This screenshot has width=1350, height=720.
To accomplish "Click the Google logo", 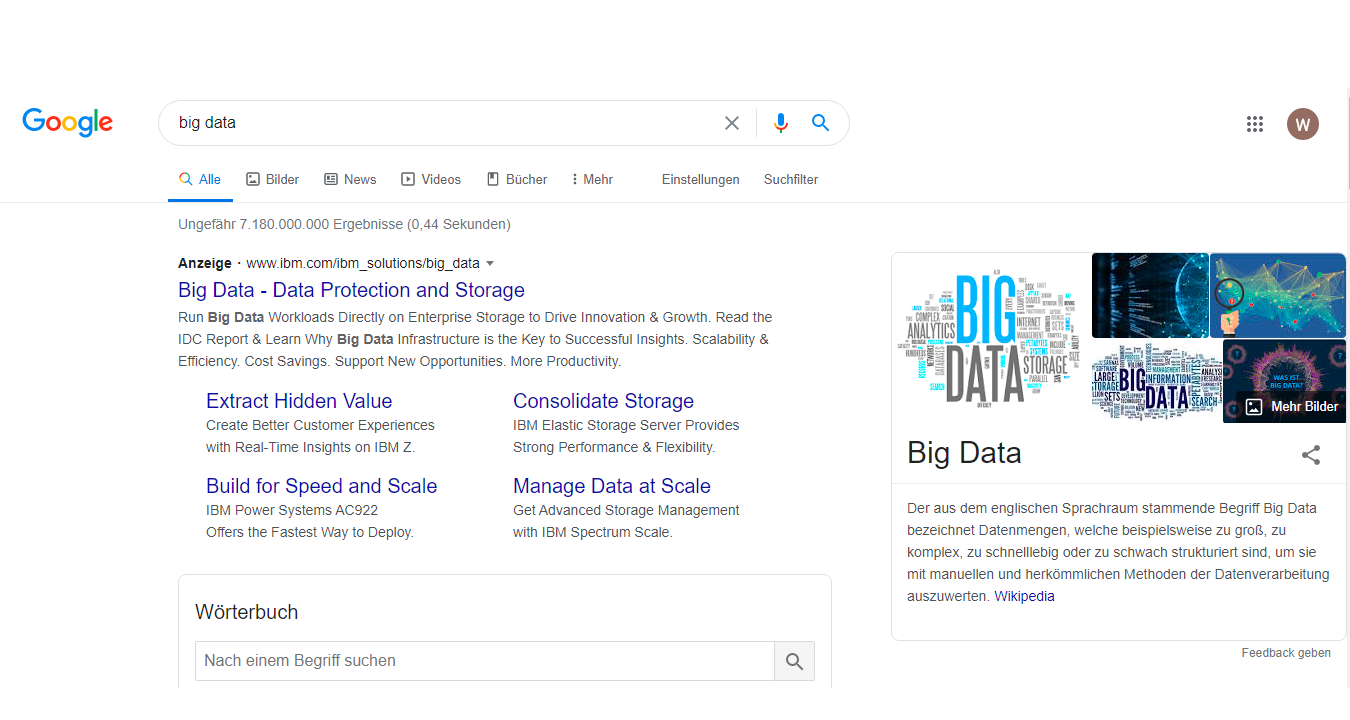I will tap(68, 122).
